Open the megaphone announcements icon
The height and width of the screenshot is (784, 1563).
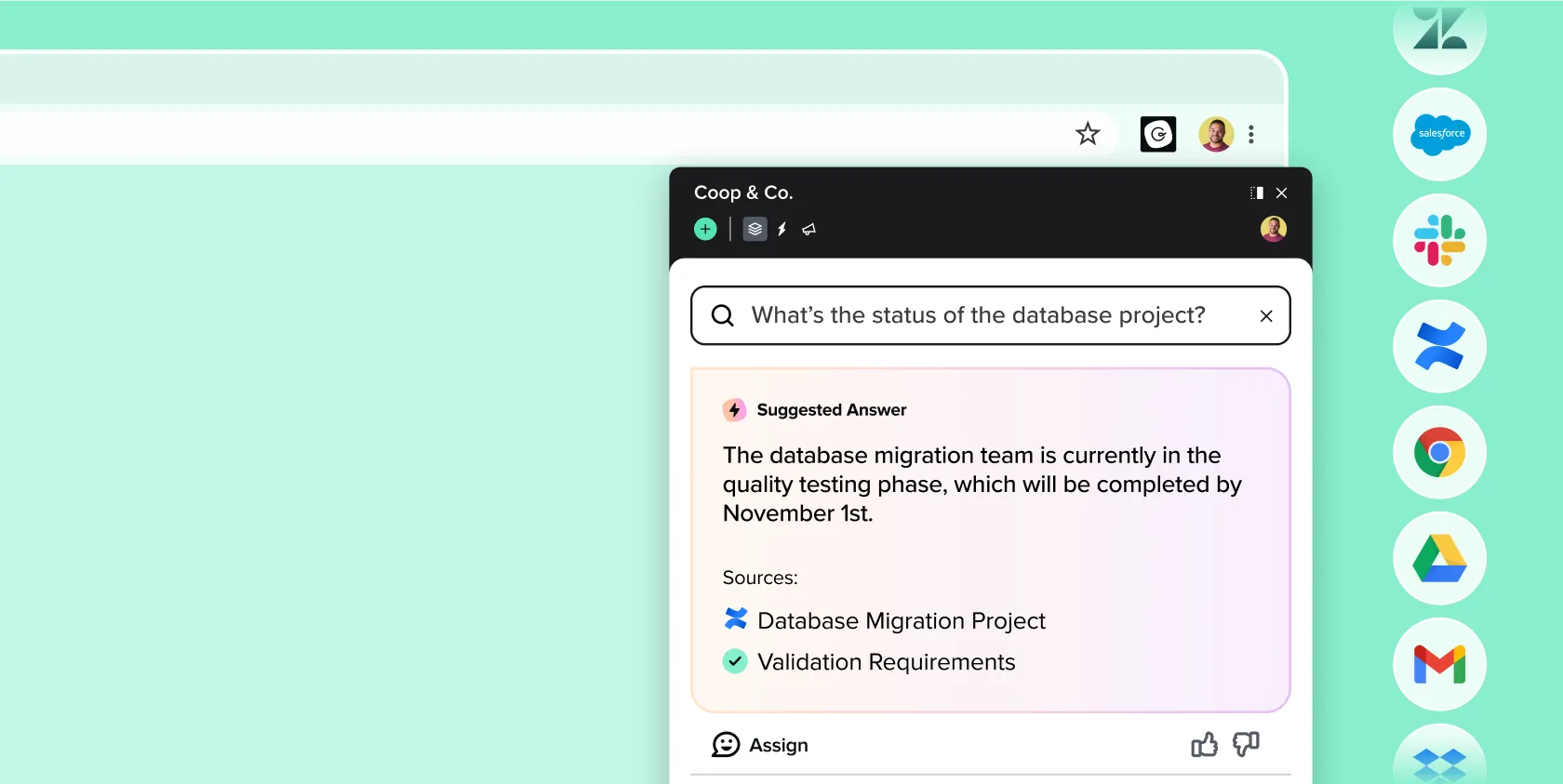click(x=809, y=229)
